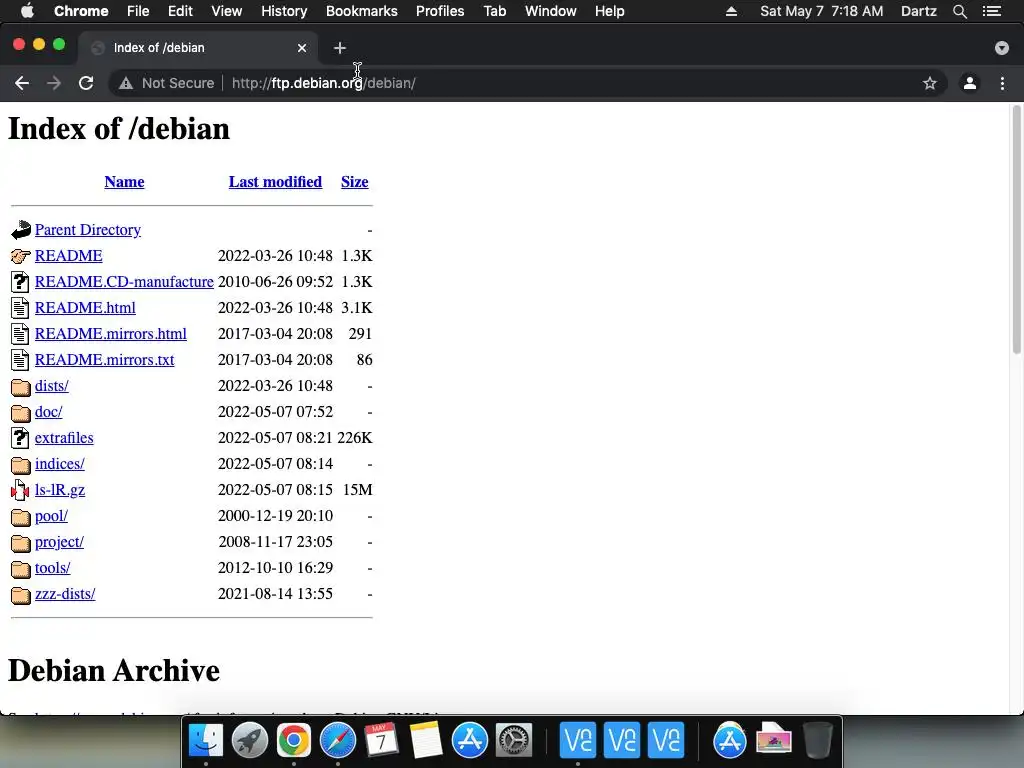Open Safari from the Dock
The image size is (1024, 768).
(338, 740)
